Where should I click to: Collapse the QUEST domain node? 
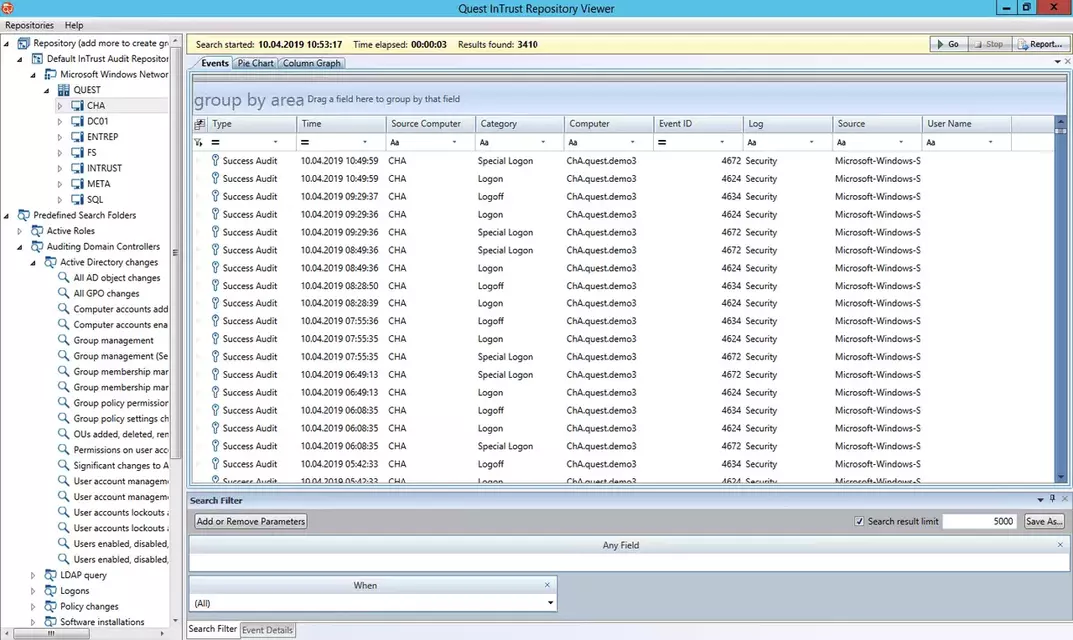pyautogui.click(x=47, y=90)
